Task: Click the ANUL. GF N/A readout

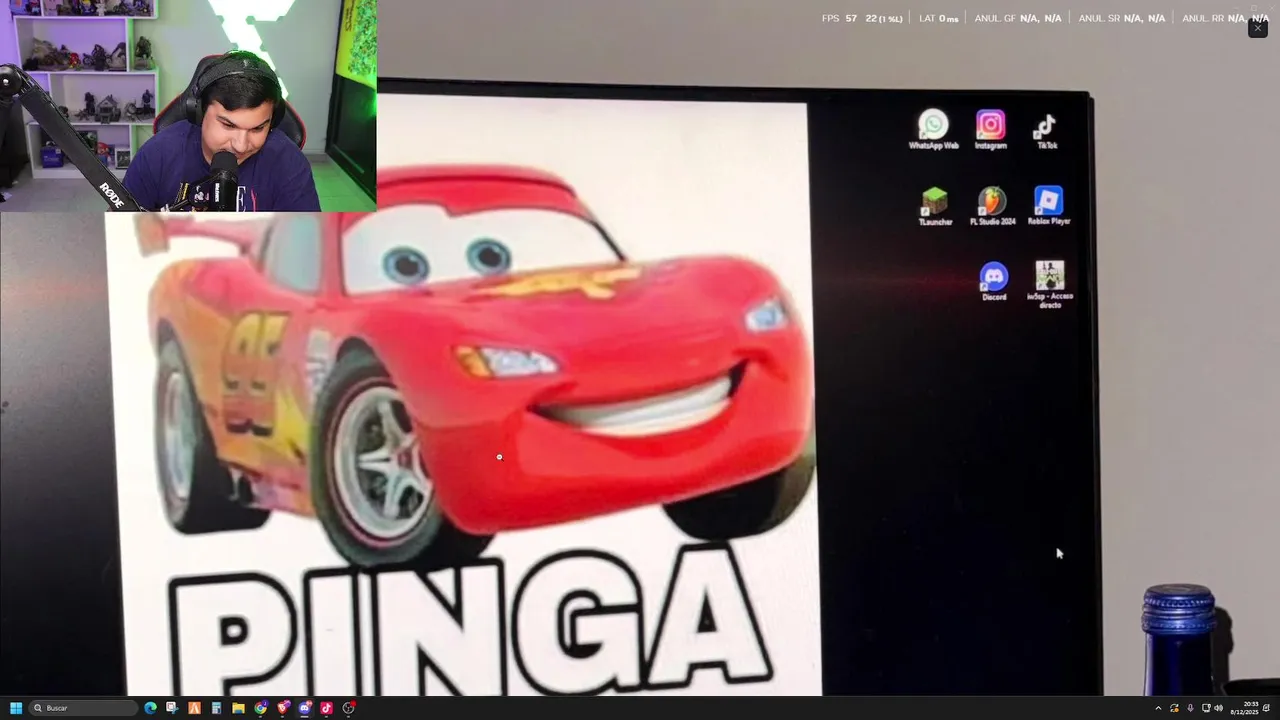Action: tap(1018, 18)
